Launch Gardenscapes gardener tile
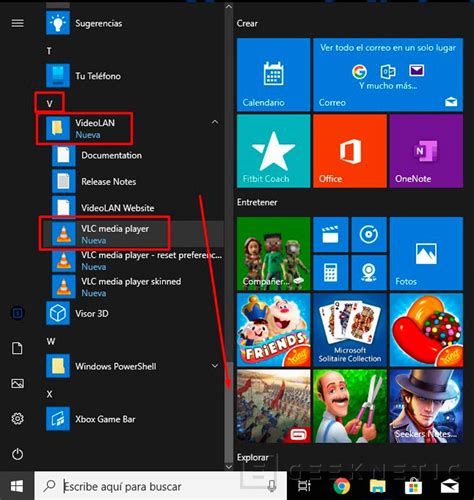The width and height of the screenshot is (474, 500). 350,406
